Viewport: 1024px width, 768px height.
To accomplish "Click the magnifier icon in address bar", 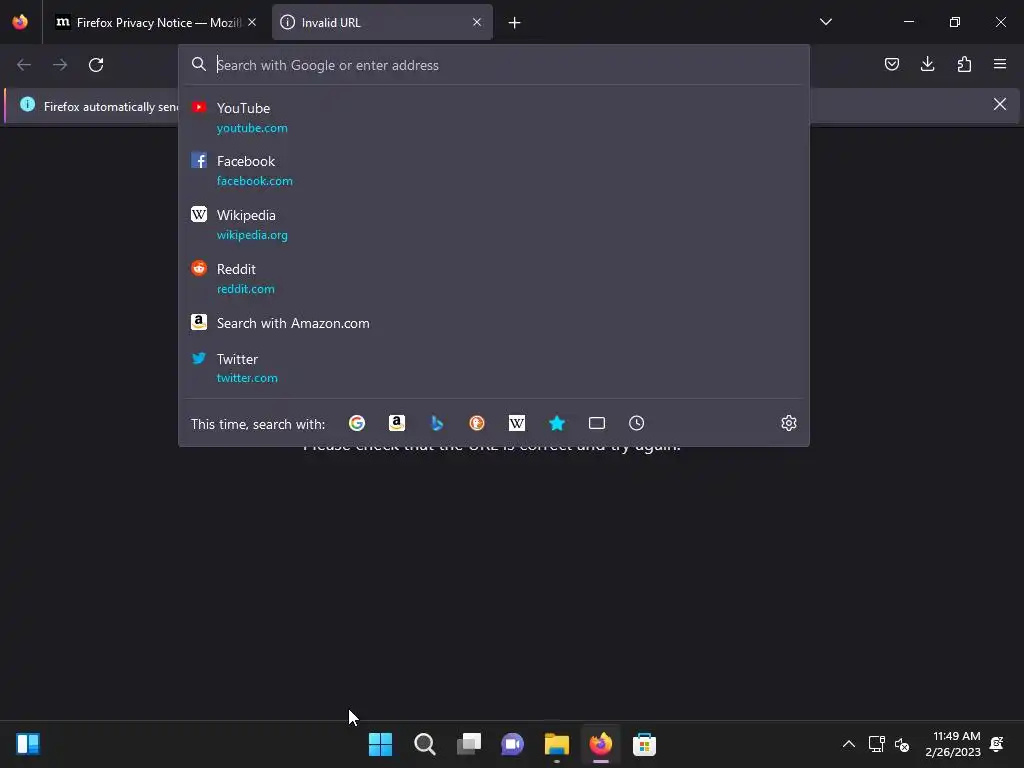I will [199, 64].
